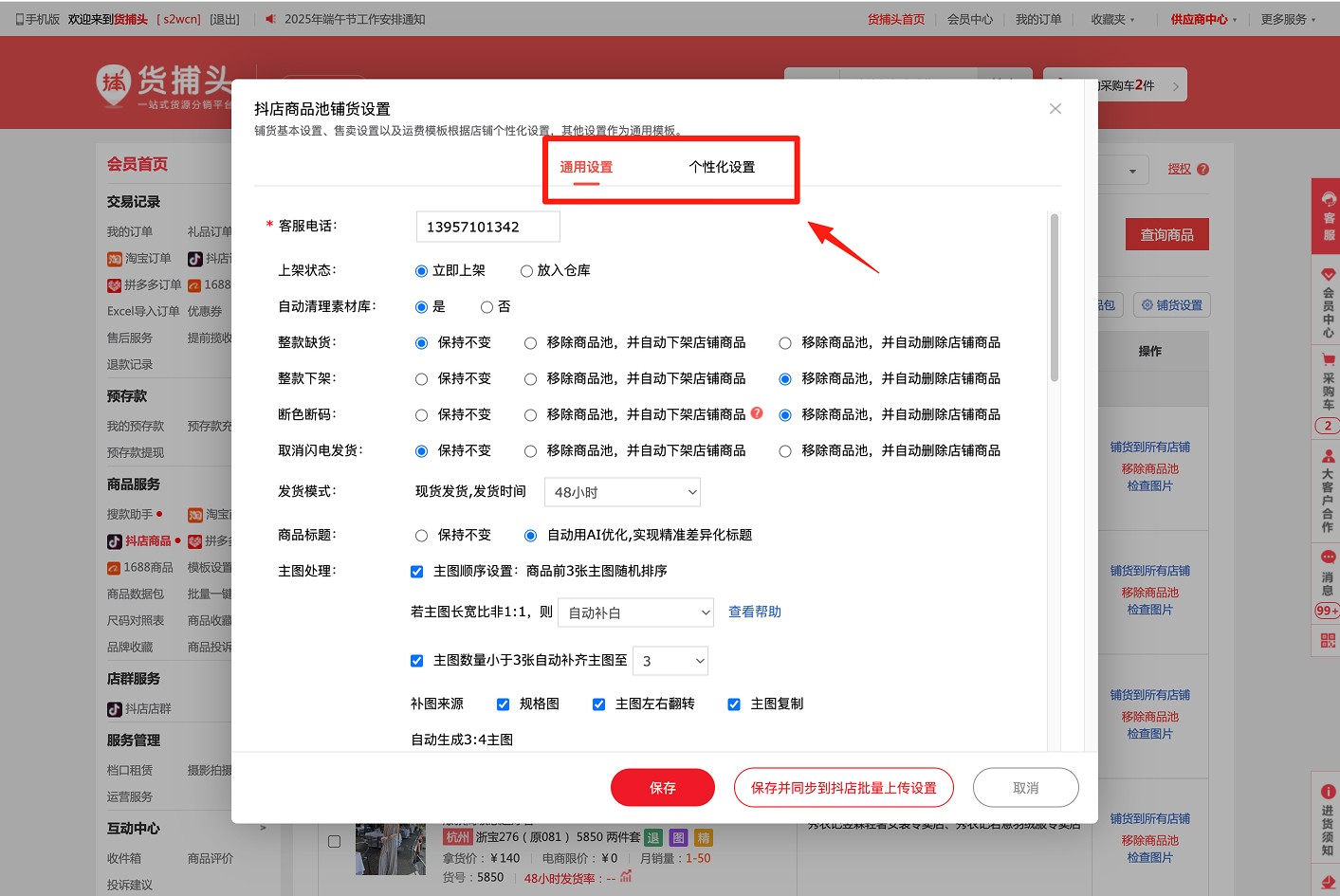Open 会员中心 diamond icon on right toolbar
This screenshot has width=1340, height=896.
pos(1329,274)
